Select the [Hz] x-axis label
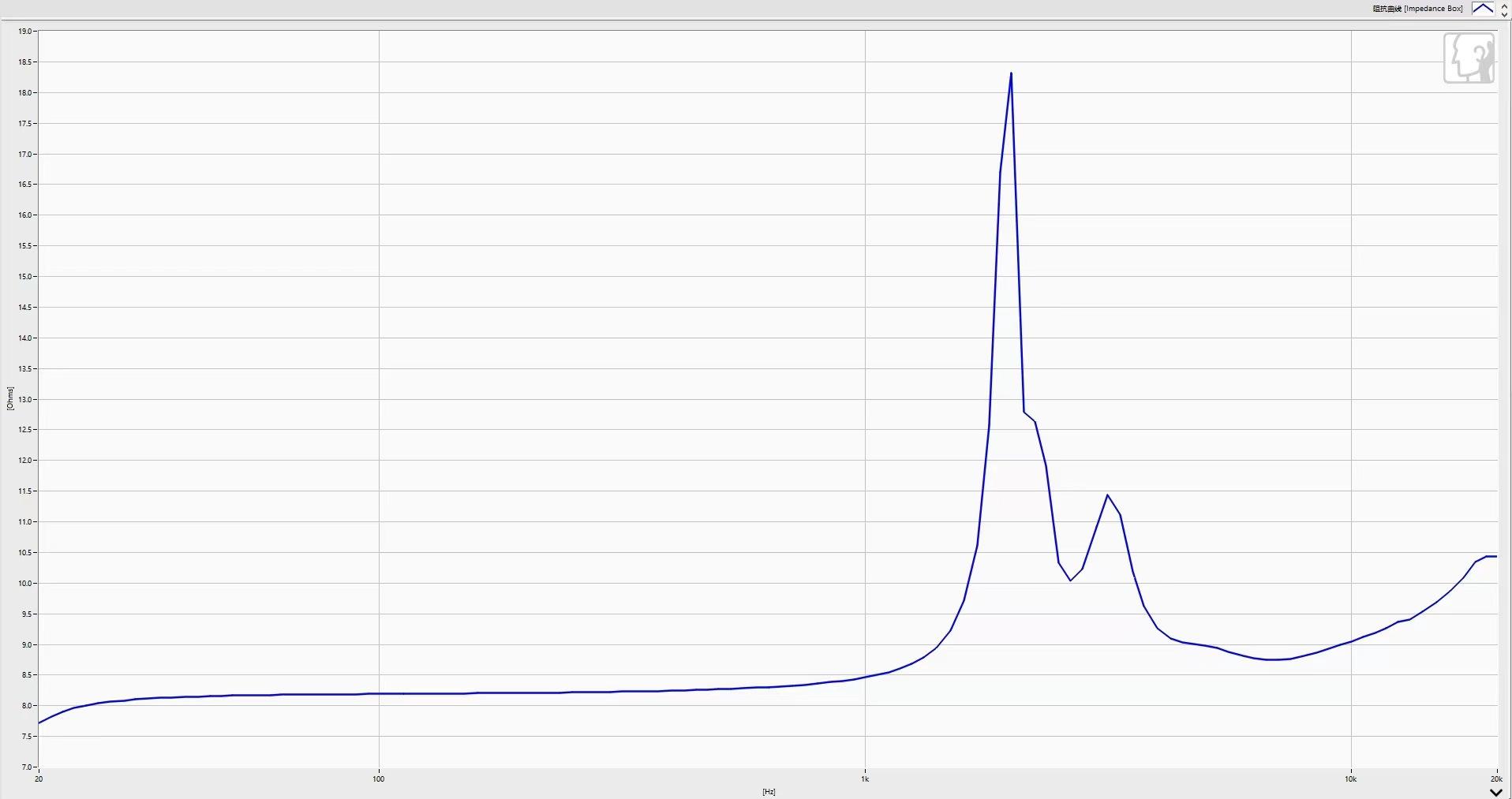 (x=769, y=791)
